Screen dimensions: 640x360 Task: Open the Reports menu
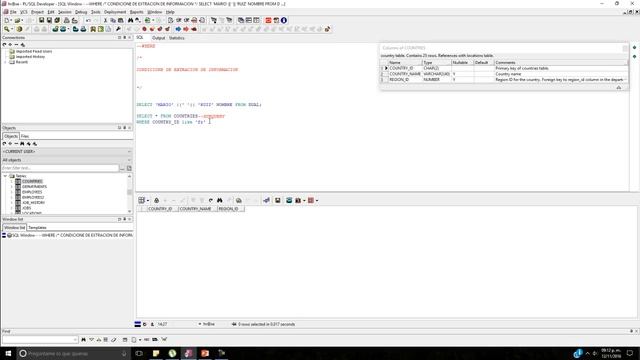(137, 12)
